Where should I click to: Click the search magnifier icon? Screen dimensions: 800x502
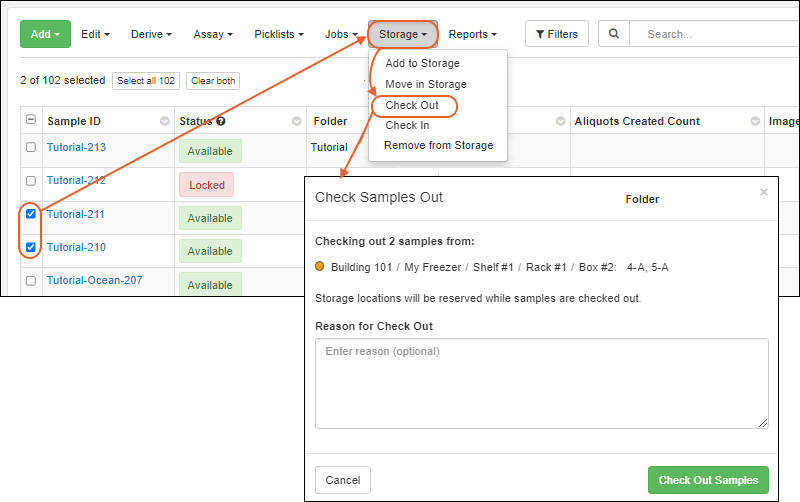click(x=614, y=34)
